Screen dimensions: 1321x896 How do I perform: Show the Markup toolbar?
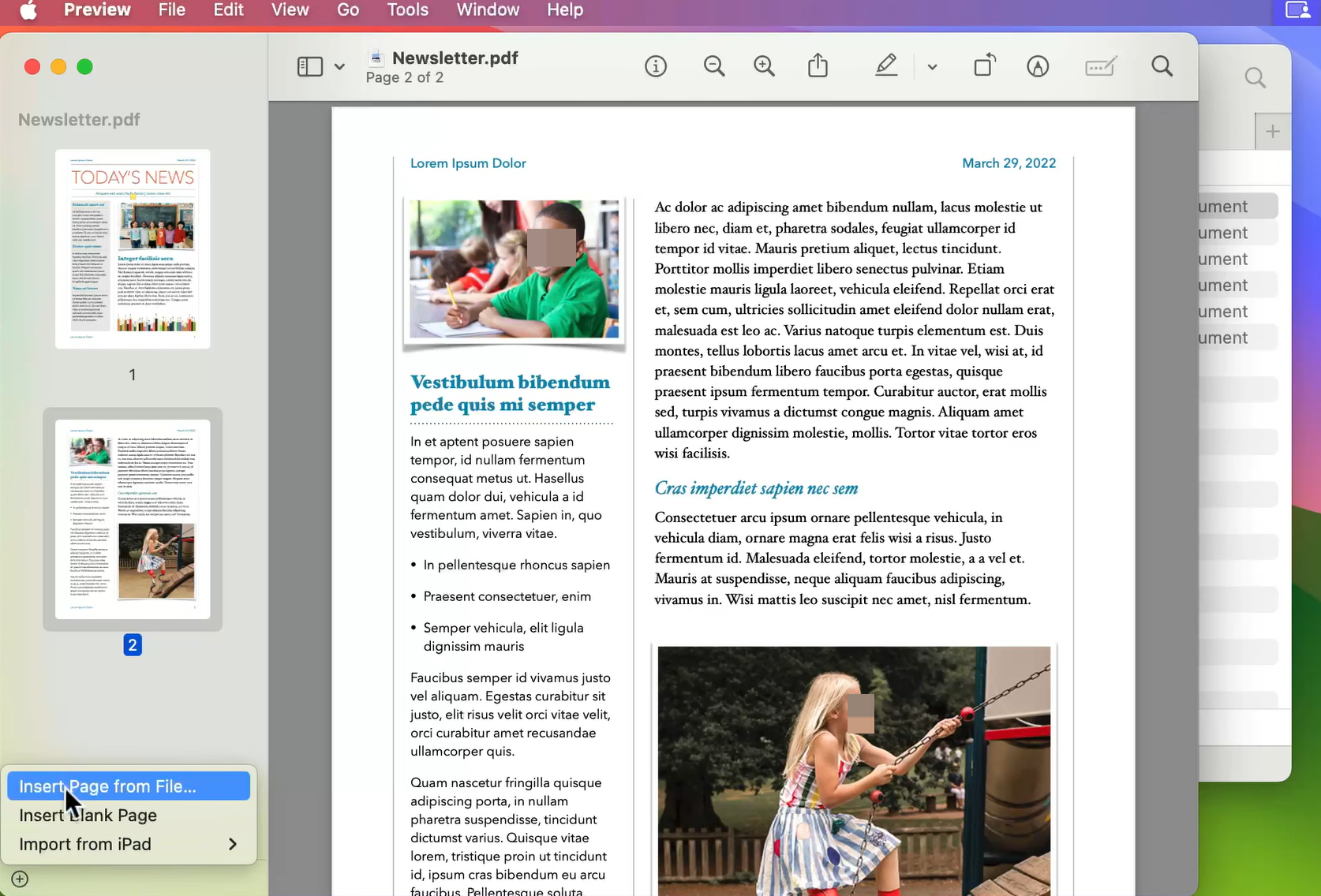(x=1038, y=66)
